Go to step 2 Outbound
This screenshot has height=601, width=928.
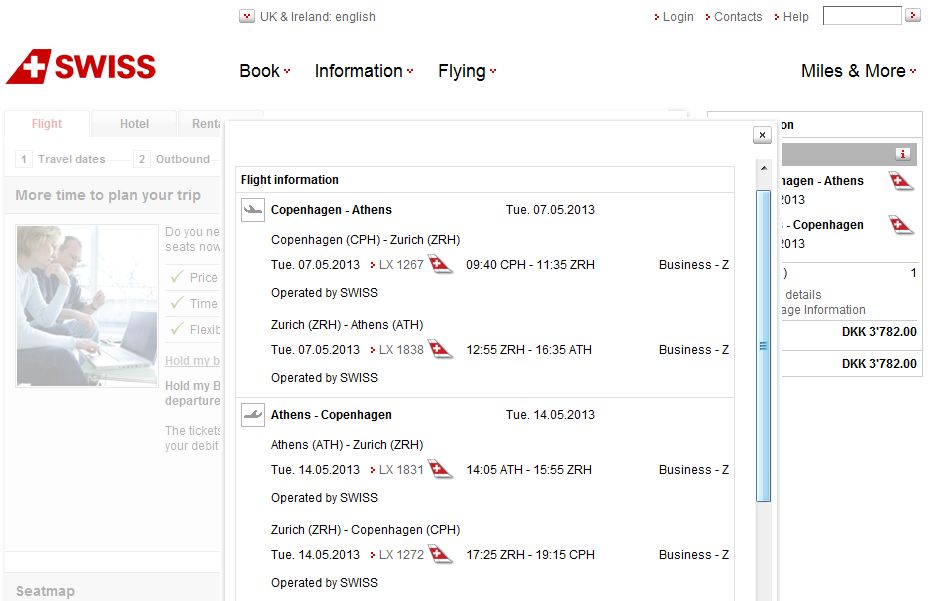[x=172, y=159]
